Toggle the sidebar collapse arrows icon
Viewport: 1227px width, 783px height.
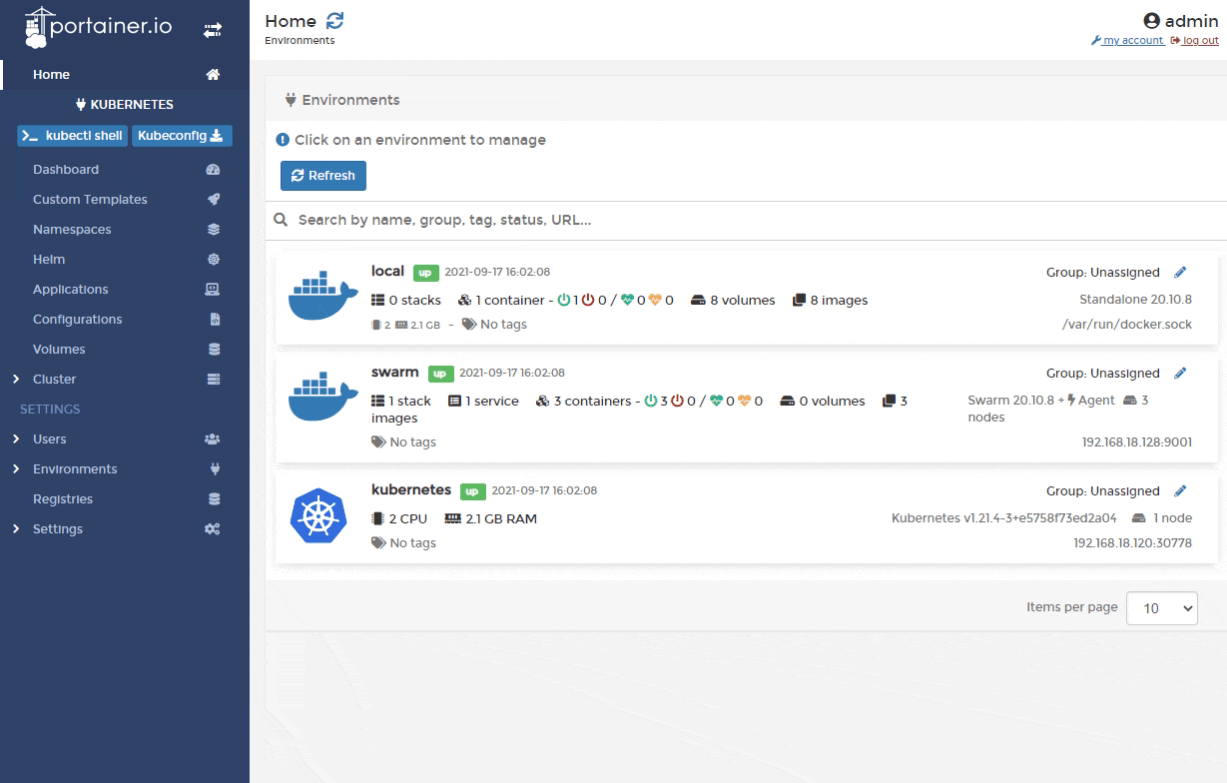click(x=212, y=30)
